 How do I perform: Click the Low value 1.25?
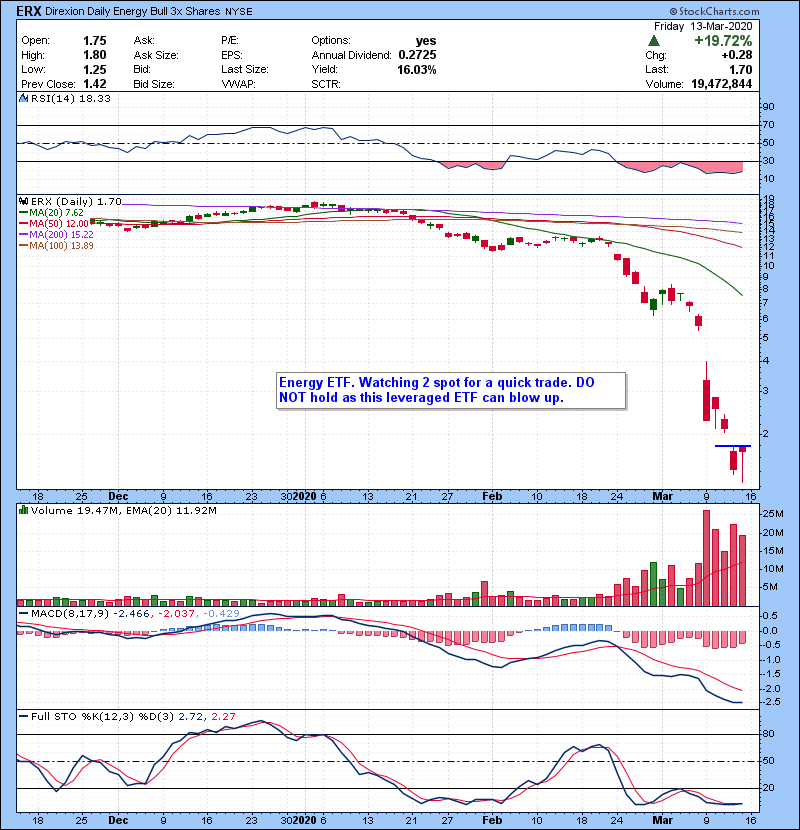pos(95,70)
